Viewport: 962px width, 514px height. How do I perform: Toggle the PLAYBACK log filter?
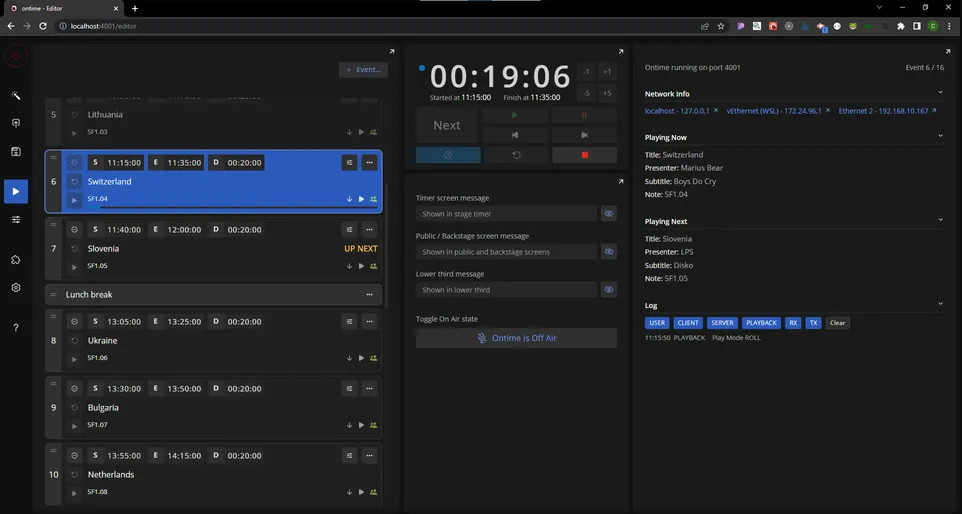coord(761,323)
